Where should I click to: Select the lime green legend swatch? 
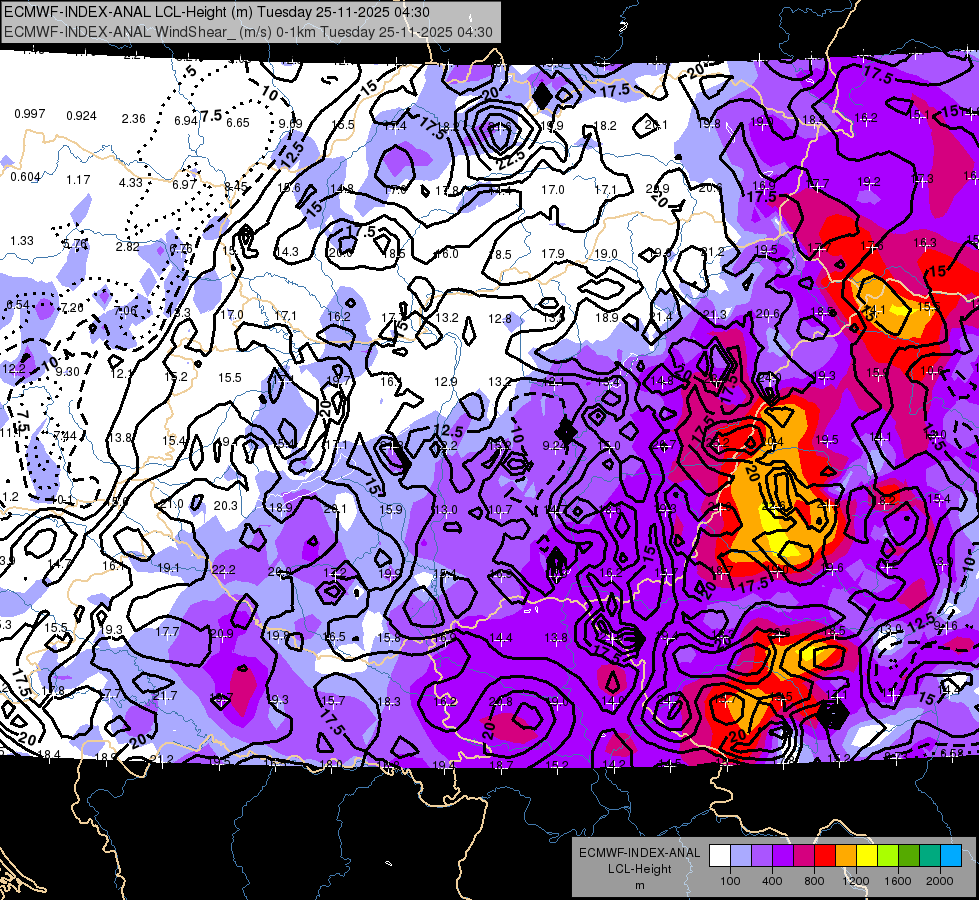pyautogui.click(x=888, y=855)
